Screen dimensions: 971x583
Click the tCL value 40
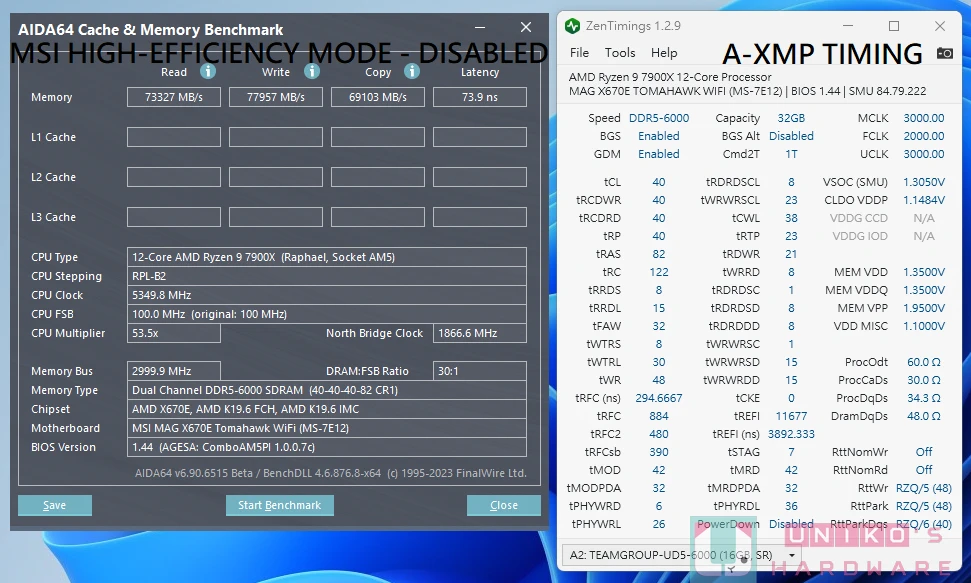point(659,182)
